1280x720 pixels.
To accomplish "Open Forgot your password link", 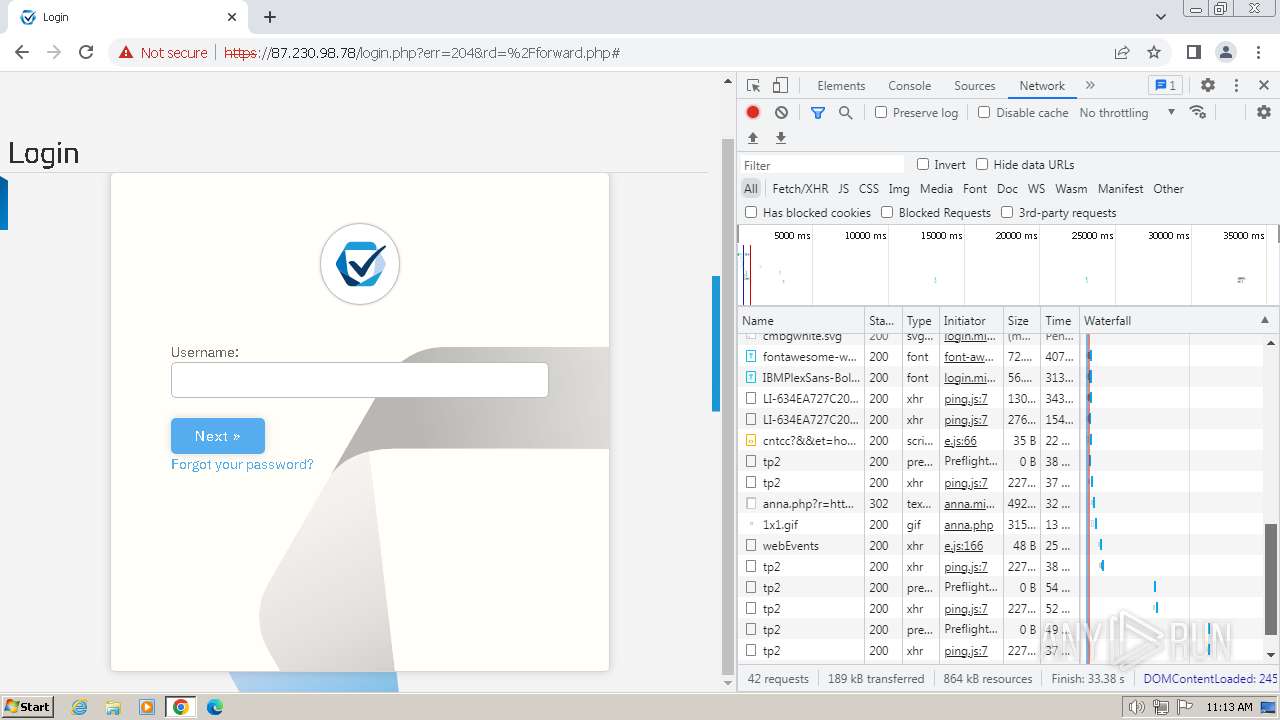I will (242, 464).
